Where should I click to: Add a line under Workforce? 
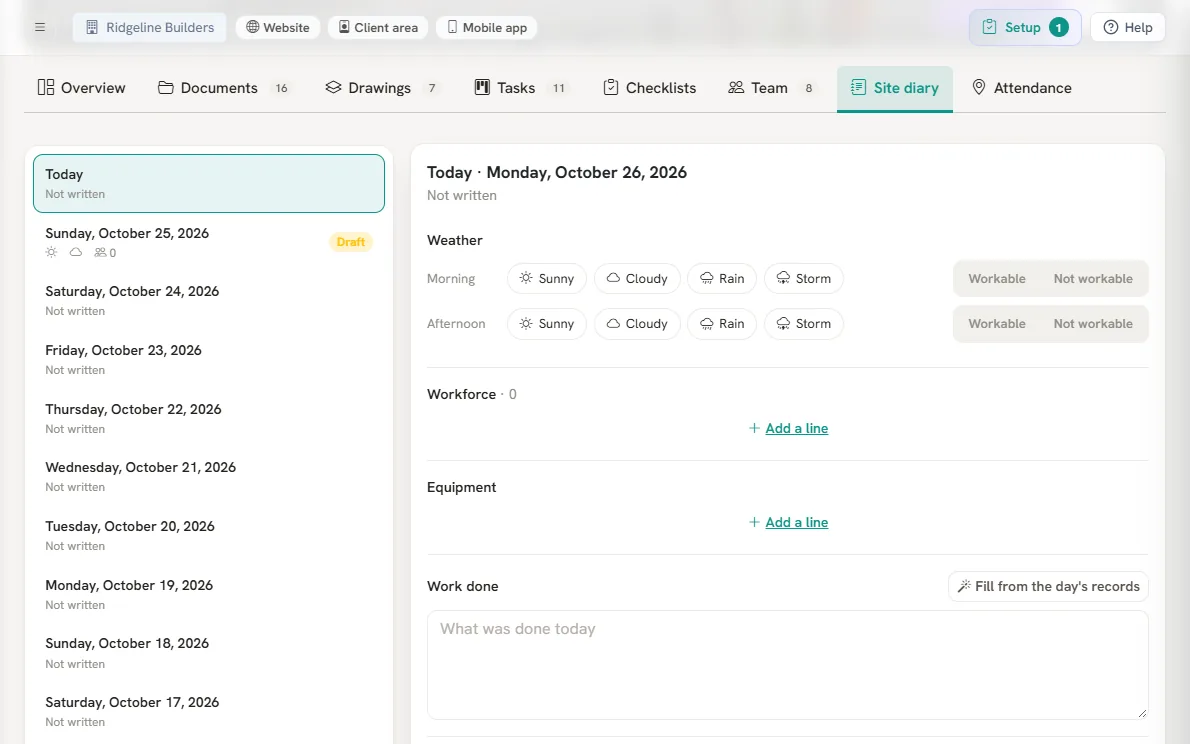788,428
